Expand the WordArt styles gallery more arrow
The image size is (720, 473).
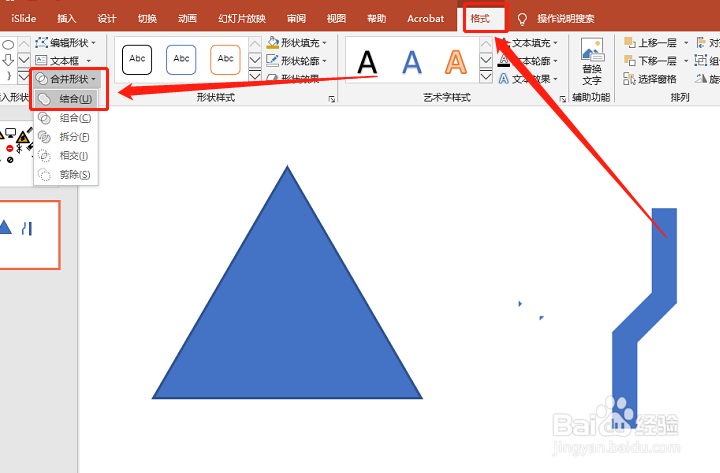(x=486, y=76)
